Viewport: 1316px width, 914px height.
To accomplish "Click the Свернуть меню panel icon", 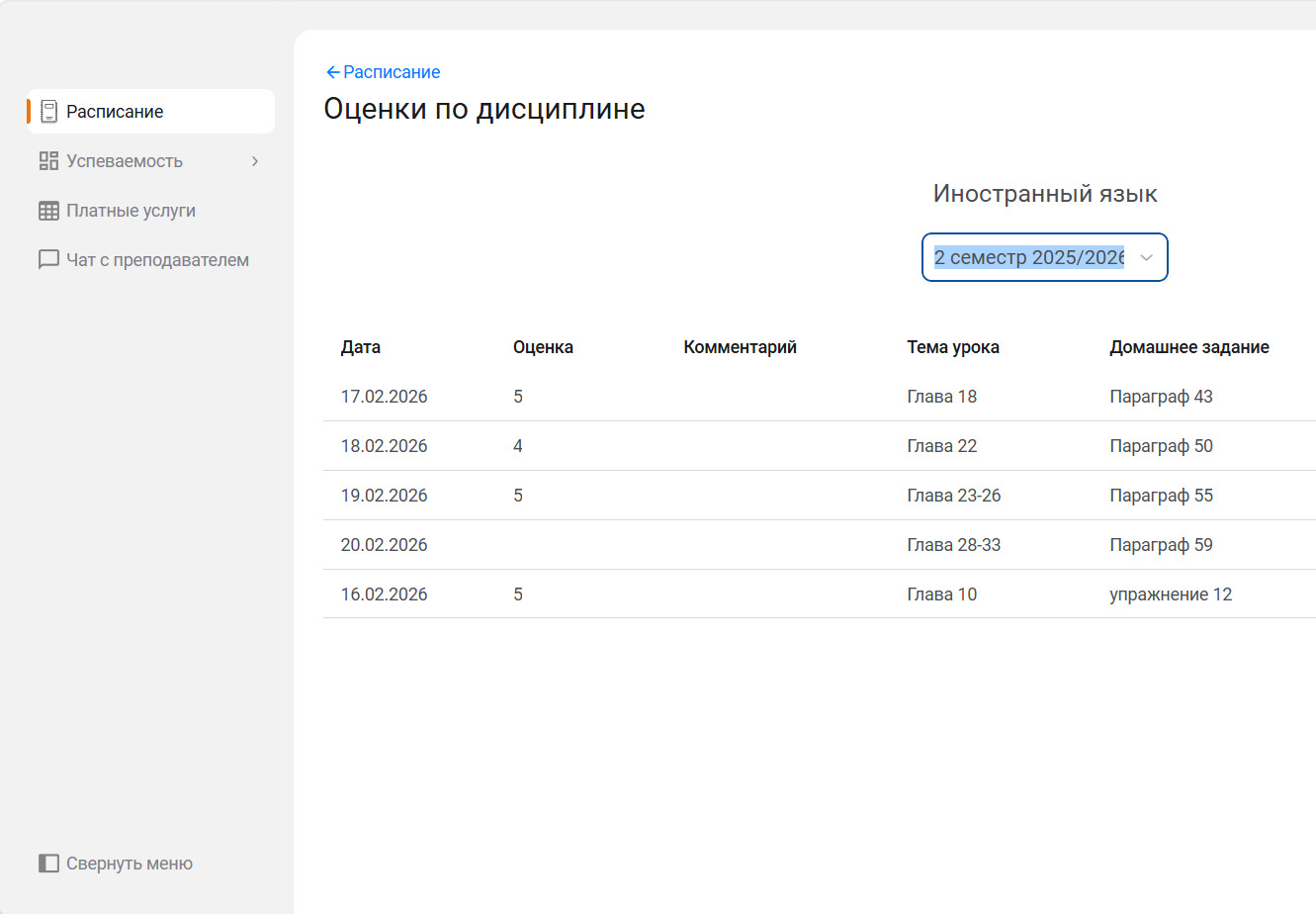I will click(48, 864).
